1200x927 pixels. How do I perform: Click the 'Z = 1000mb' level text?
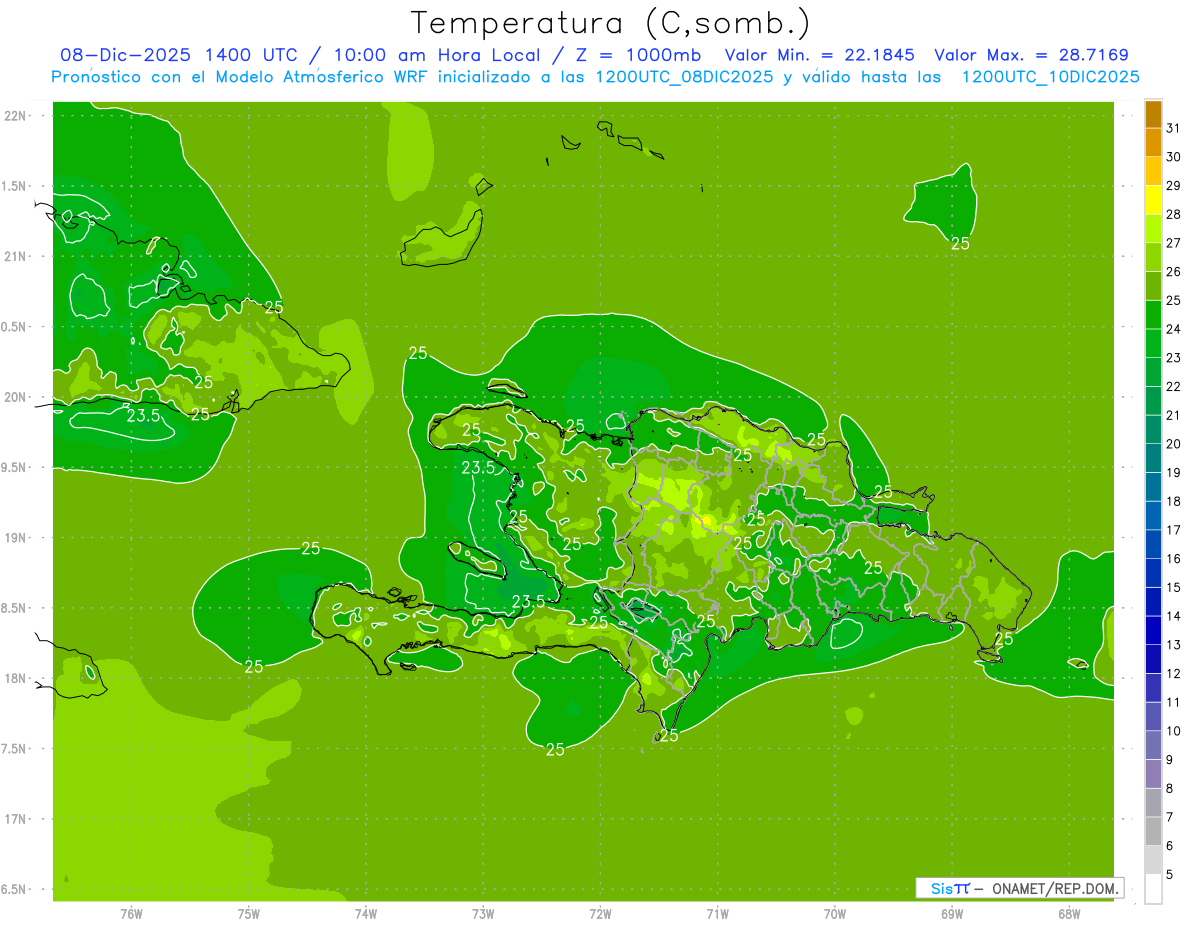click(x=633, y=55)
